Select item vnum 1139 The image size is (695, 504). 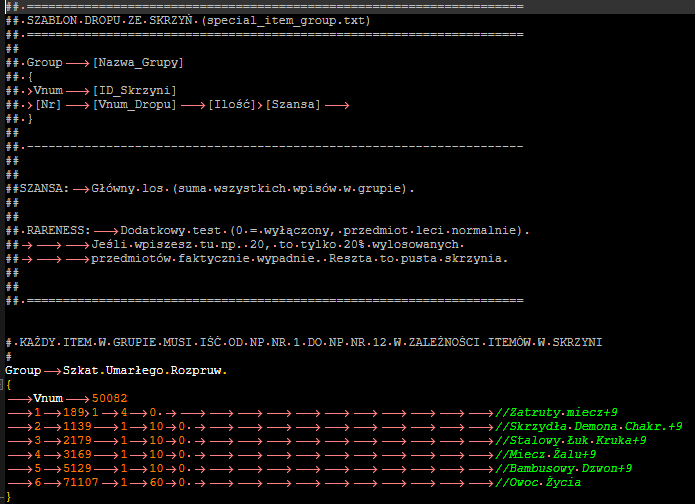(x=77, y=426)
